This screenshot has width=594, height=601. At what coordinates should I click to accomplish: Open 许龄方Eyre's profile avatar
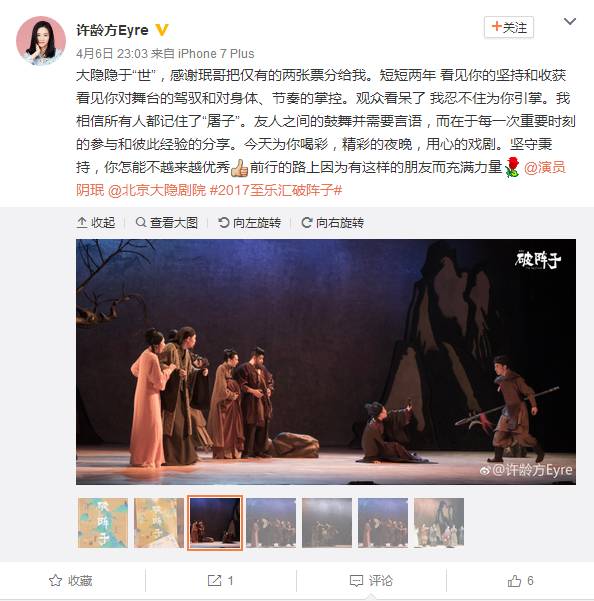(41, 41)
